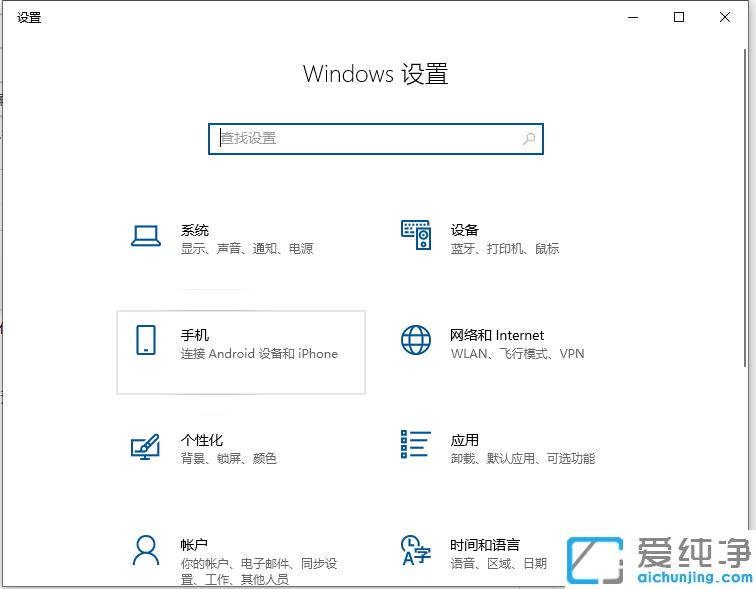Open the 系统 settings title

click(x=195, y=230)
